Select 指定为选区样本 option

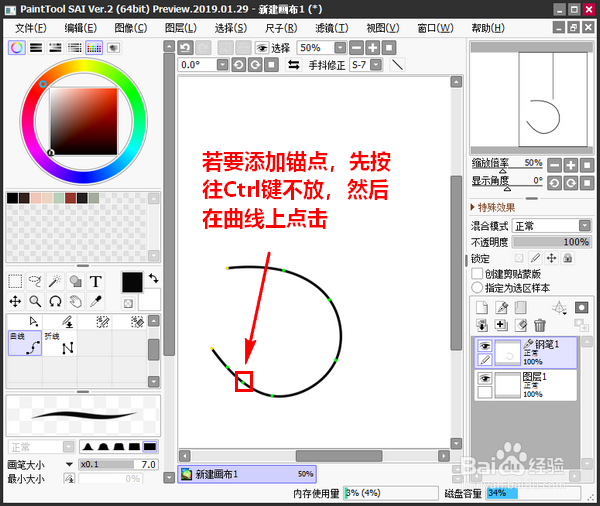(x=477, y=287)
